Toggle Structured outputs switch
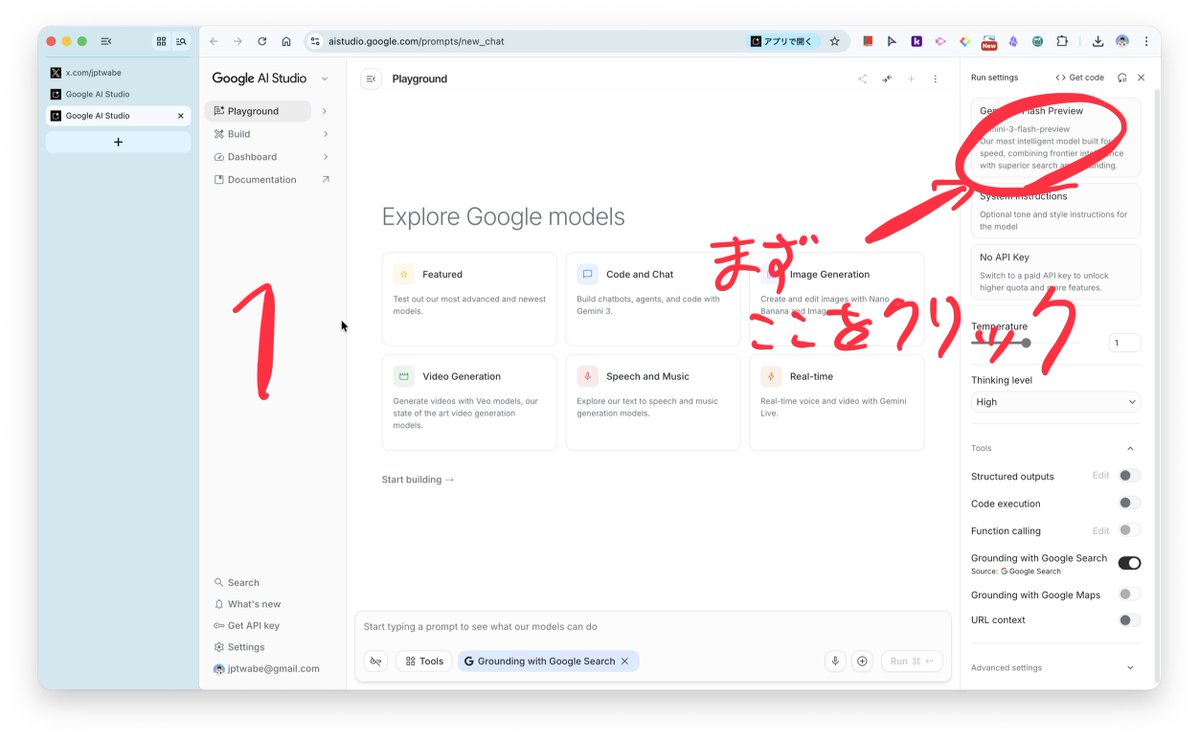Image resolution: width=1199 pixels, height=740 pixels. click(1129, 475)
